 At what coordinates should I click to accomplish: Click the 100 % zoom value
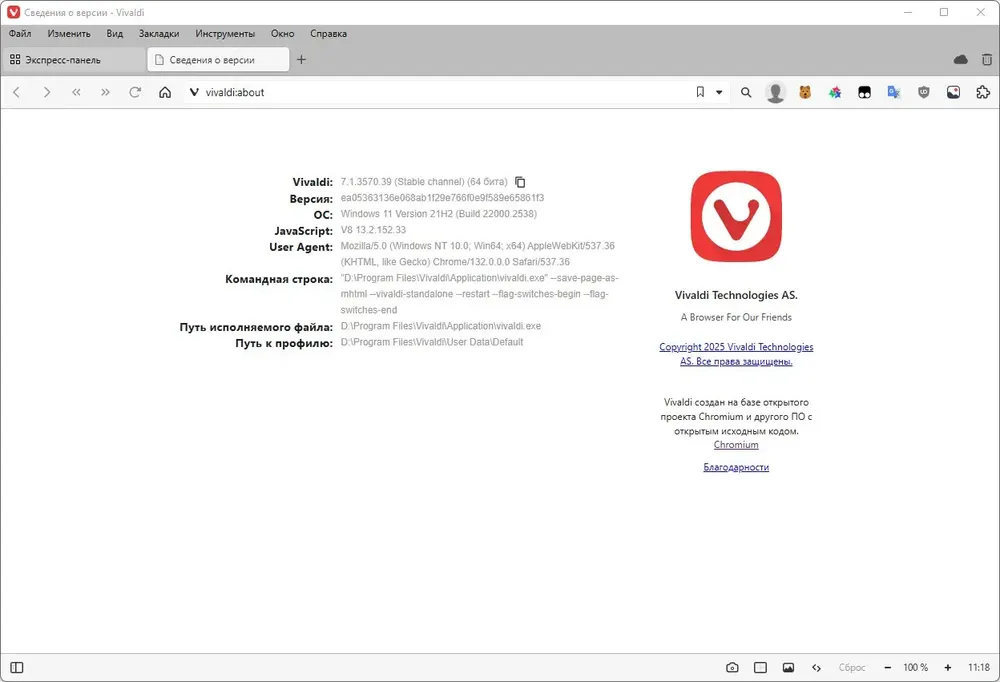(916, 667)
